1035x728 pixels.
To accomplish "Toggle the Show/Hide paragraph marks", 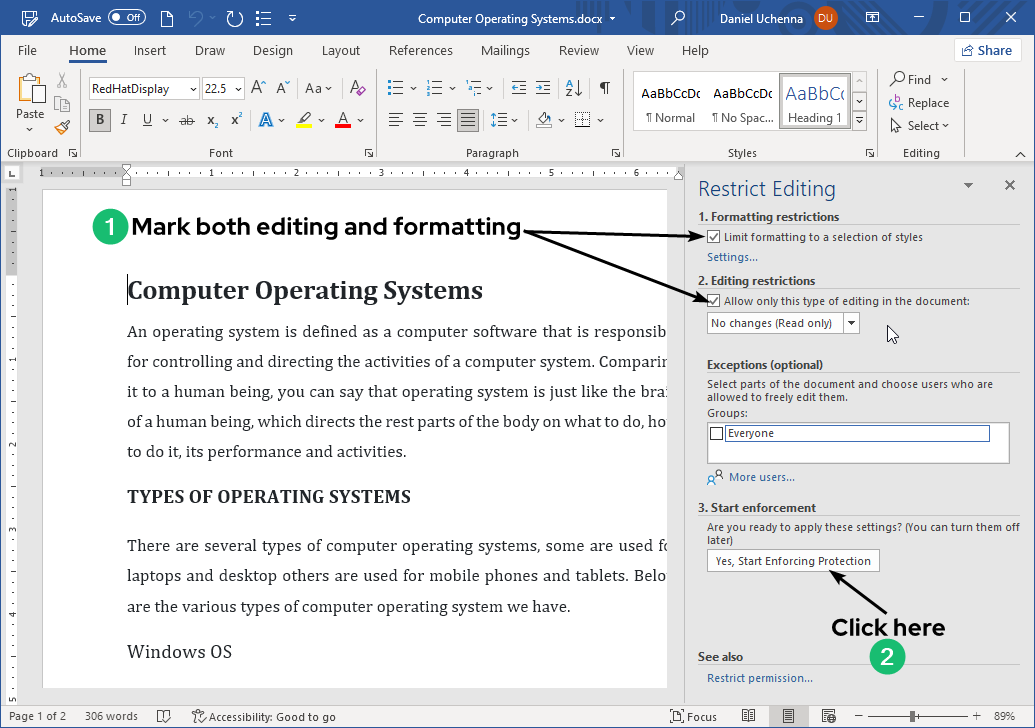I will [x=604, y=88].
